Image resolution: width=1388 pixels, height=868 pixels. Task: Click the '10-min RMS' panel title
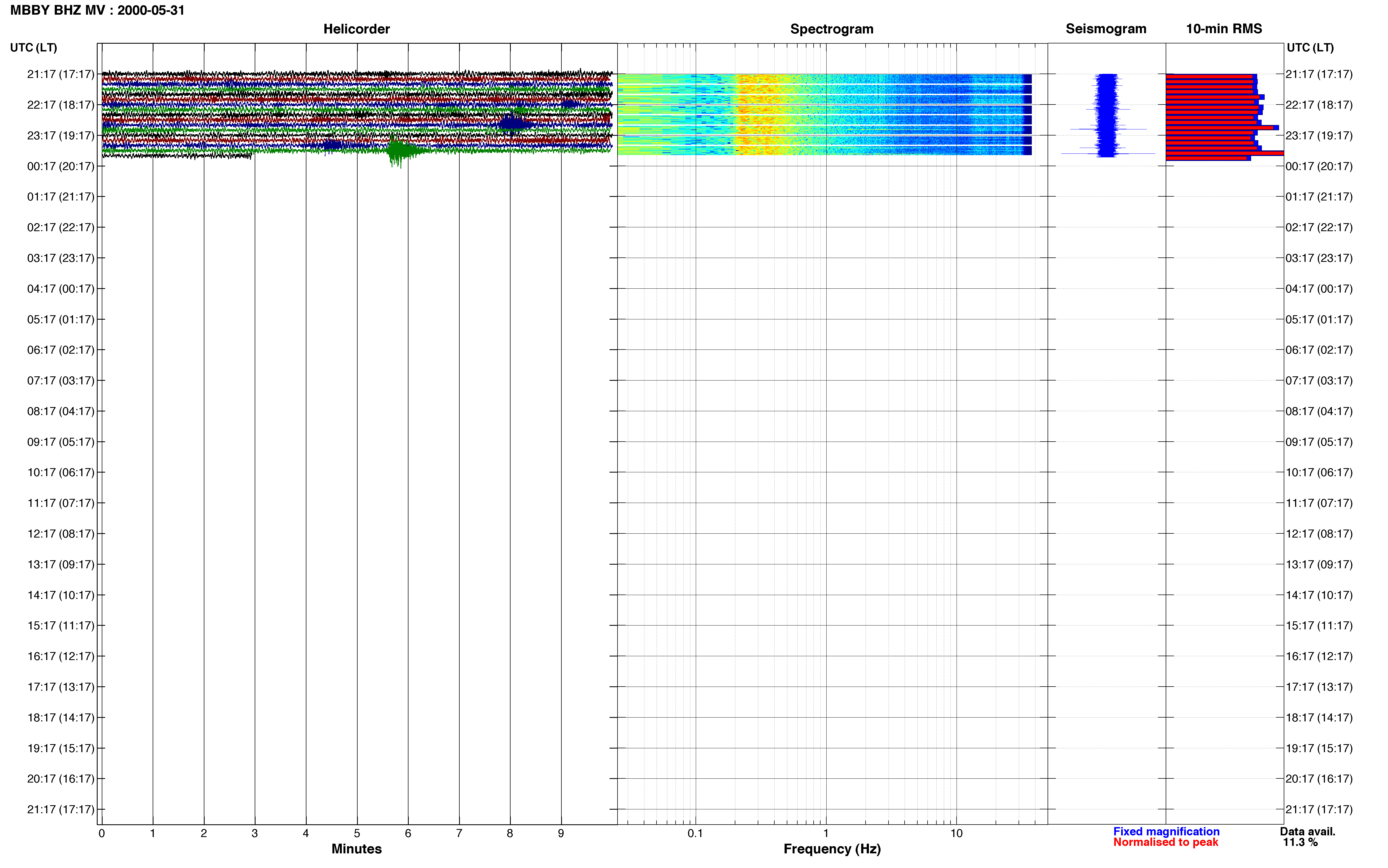[x=1224, y=29]
